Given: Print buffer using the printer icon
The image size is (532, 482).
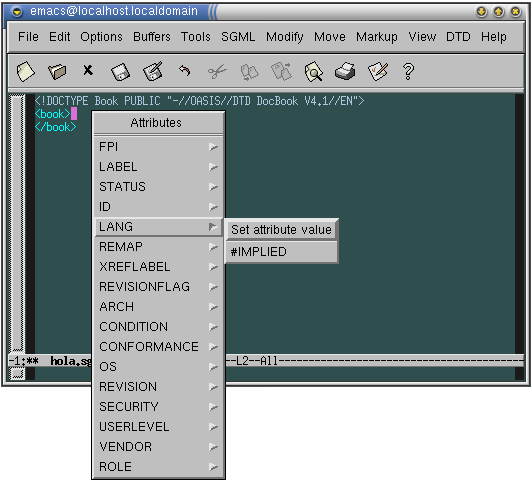Looking at the screenshot, I should click(345, 71).
